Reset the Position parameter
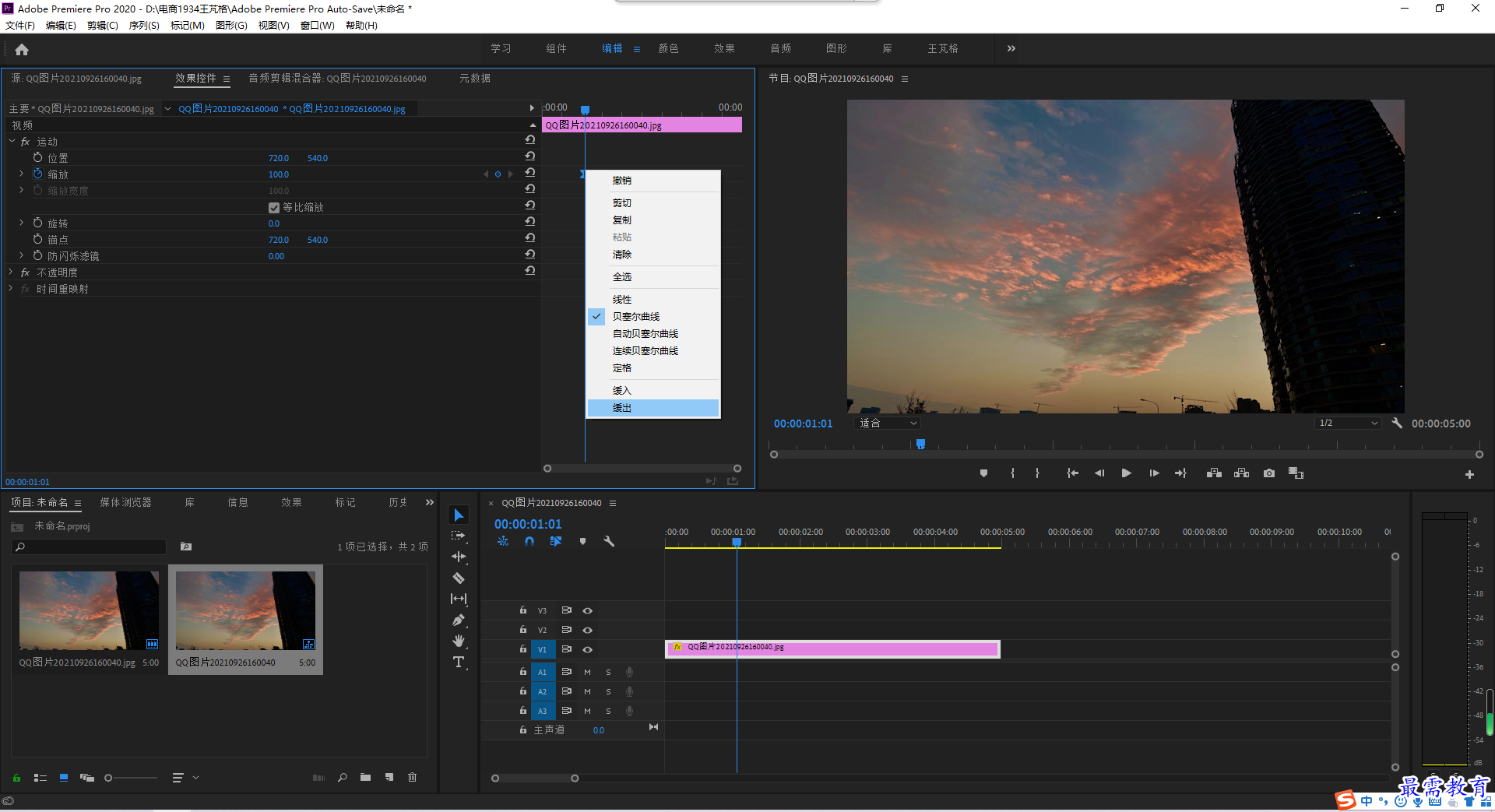The image size is (1495, 812). pyautogui.click(x=529, y=156)
